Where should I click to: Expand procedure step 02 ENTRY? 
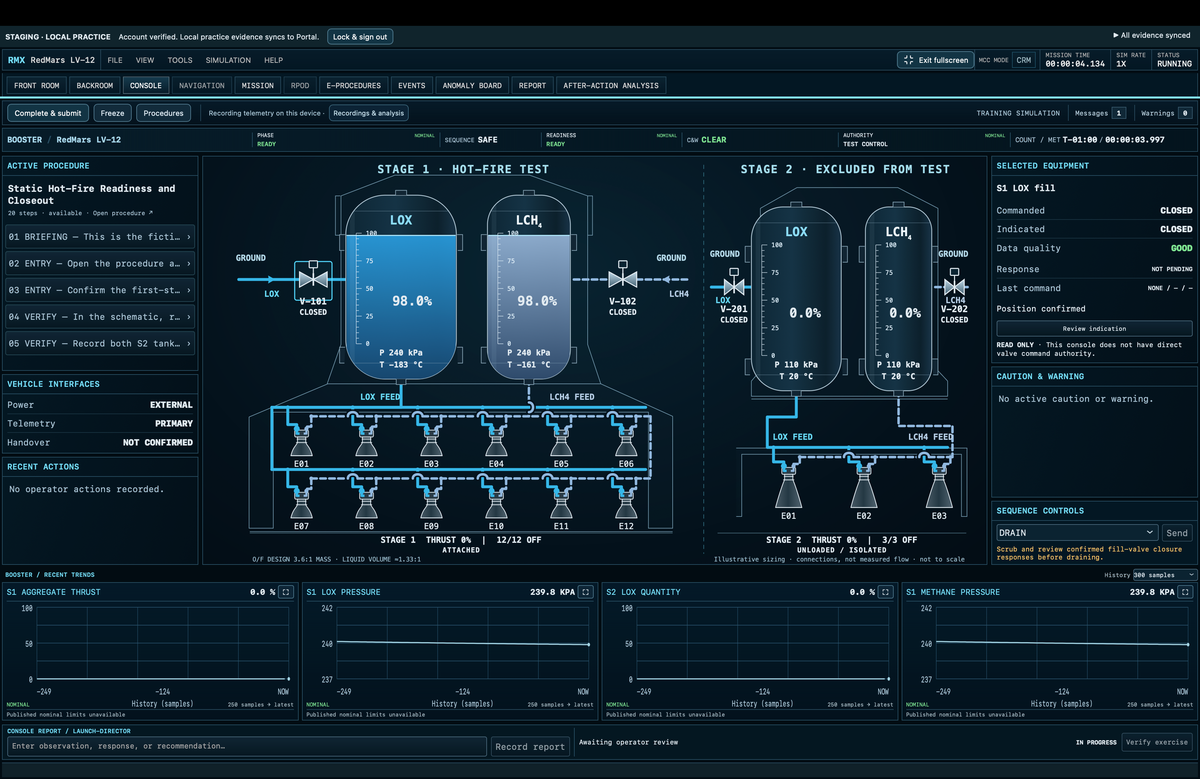pos(100,264)
